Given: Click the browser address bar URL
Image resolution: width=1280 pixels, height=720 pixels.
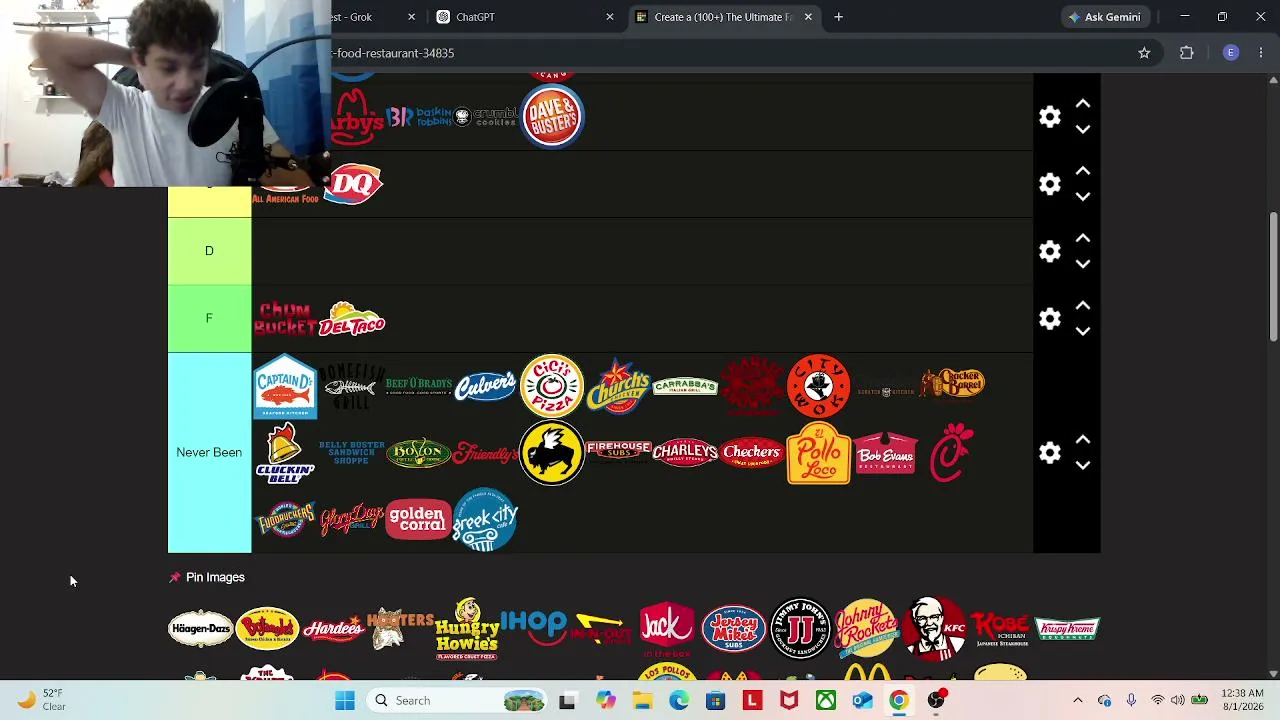Looking at the screenshot, I should tap(394, 53).
